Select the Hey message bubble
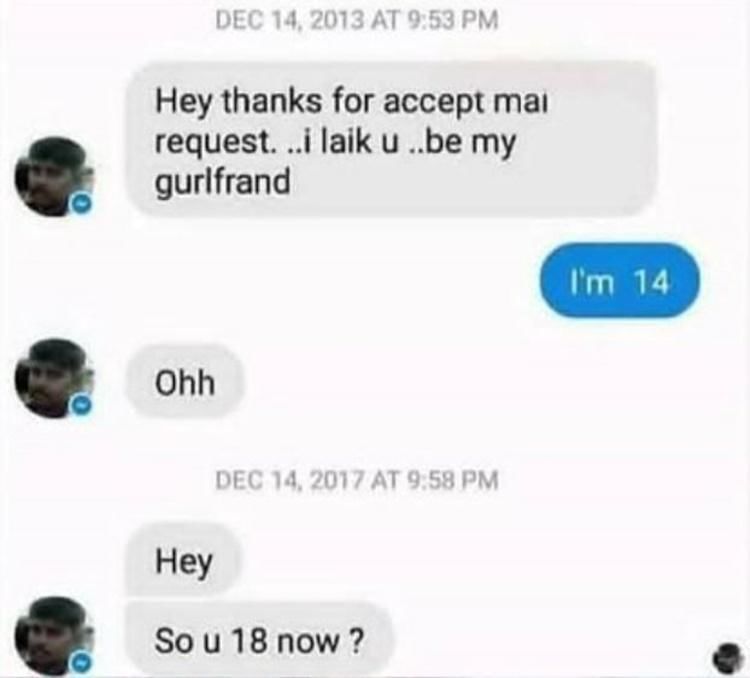The width and height of the screenshot is (750, 678). pos(184,560)
